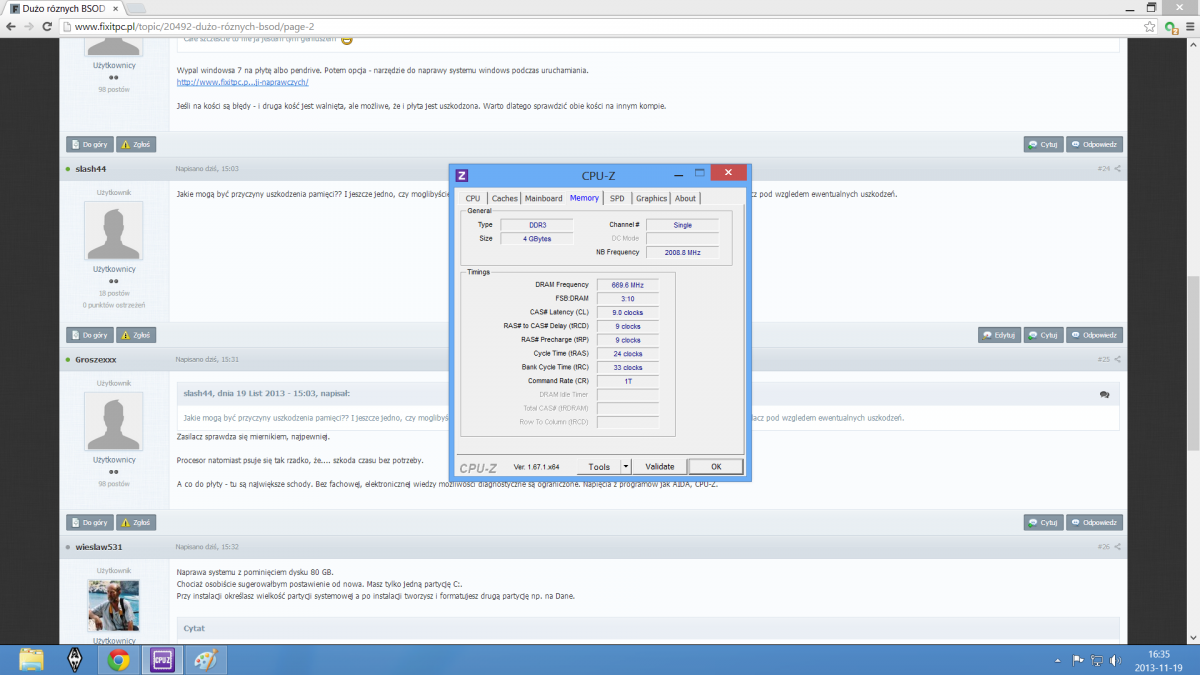Switch to the CPU tab in CPU-Z
This screenshot has height=675, width=1200.
(473, 198)
